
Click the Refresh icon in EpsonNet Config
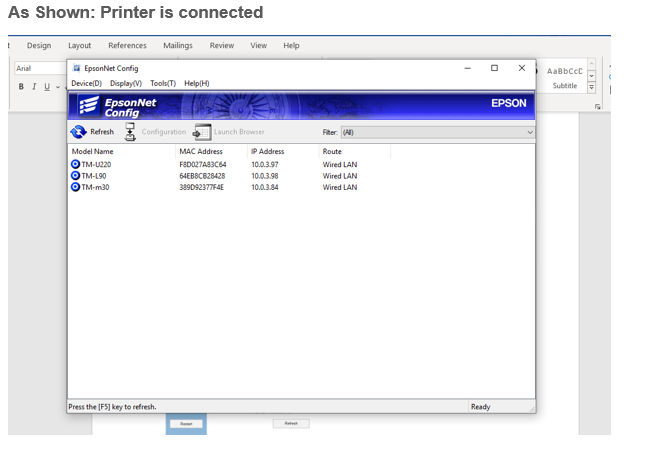[78, 132]
